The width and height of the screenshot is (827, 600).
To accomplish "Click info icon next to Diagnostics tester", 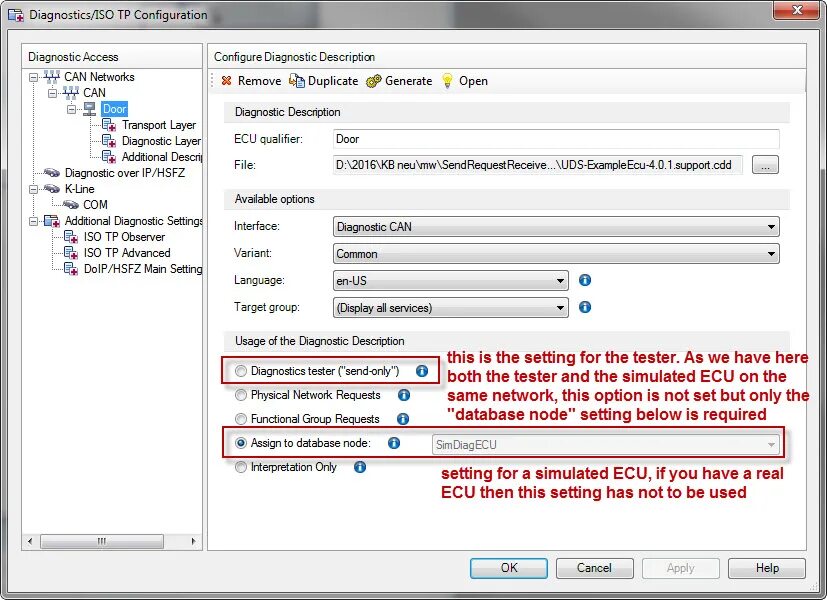I will pos(422,371).
